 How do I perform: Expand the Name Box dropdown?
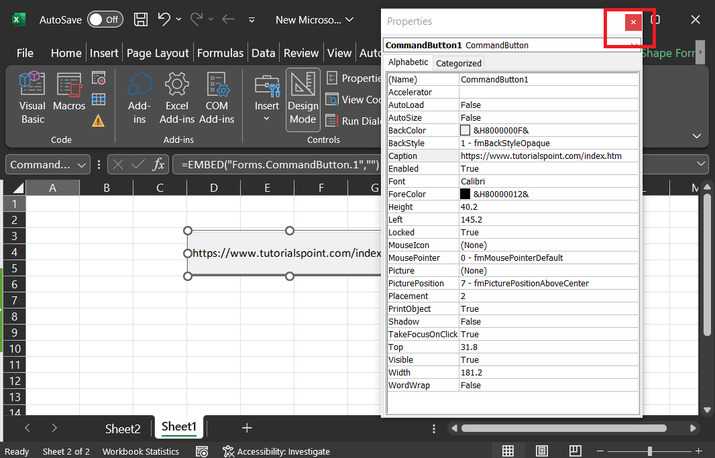click(x=82, y=164)
